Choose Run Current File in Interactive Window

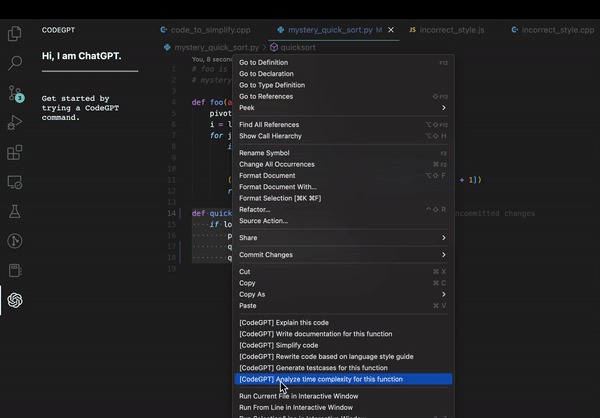[343, 396]
